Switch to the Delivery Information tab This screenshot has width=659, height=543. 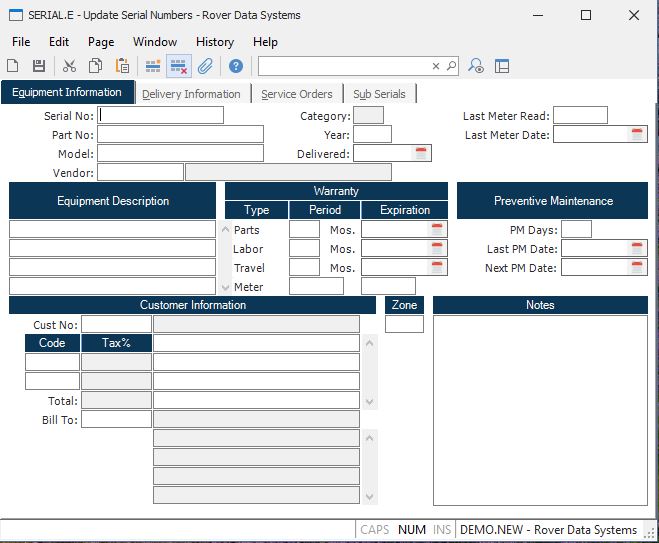pyautogui.click(x=191, y=94)
